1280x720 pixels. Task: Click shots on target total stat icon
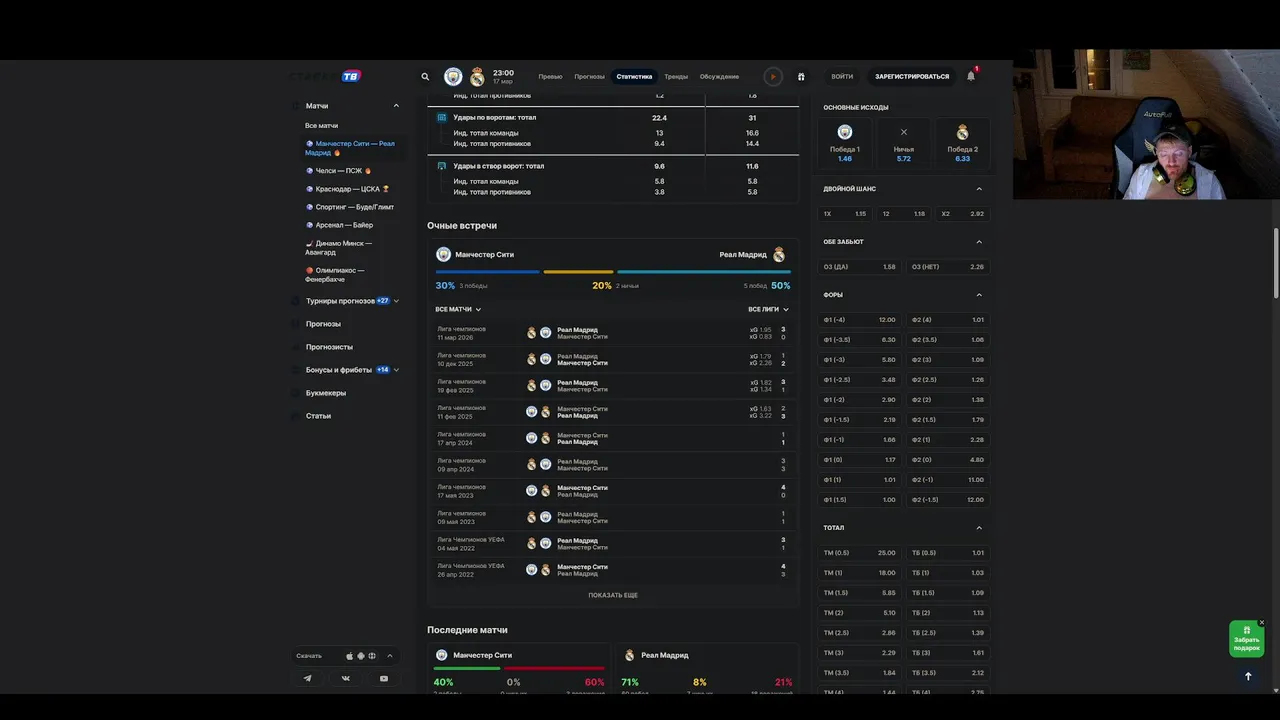point(442,166)
